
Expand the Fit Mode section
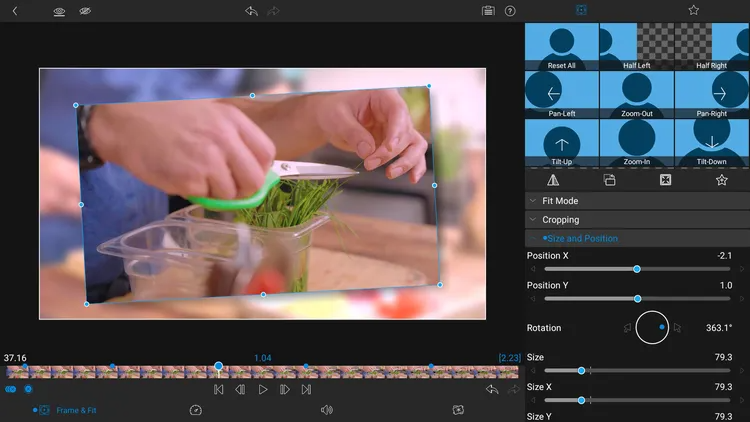pyautogui.click(x=560, y=201)
